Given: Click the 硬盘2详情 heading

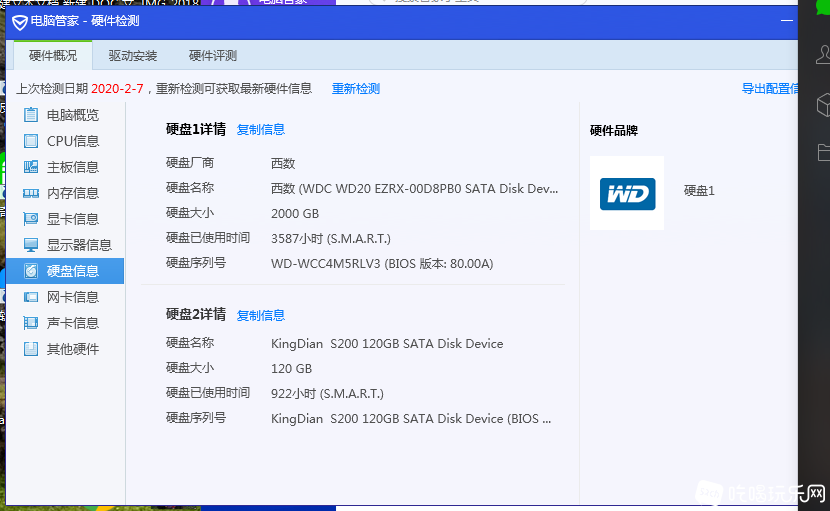Looking at the screenshot, I should (x=196, y=315).
